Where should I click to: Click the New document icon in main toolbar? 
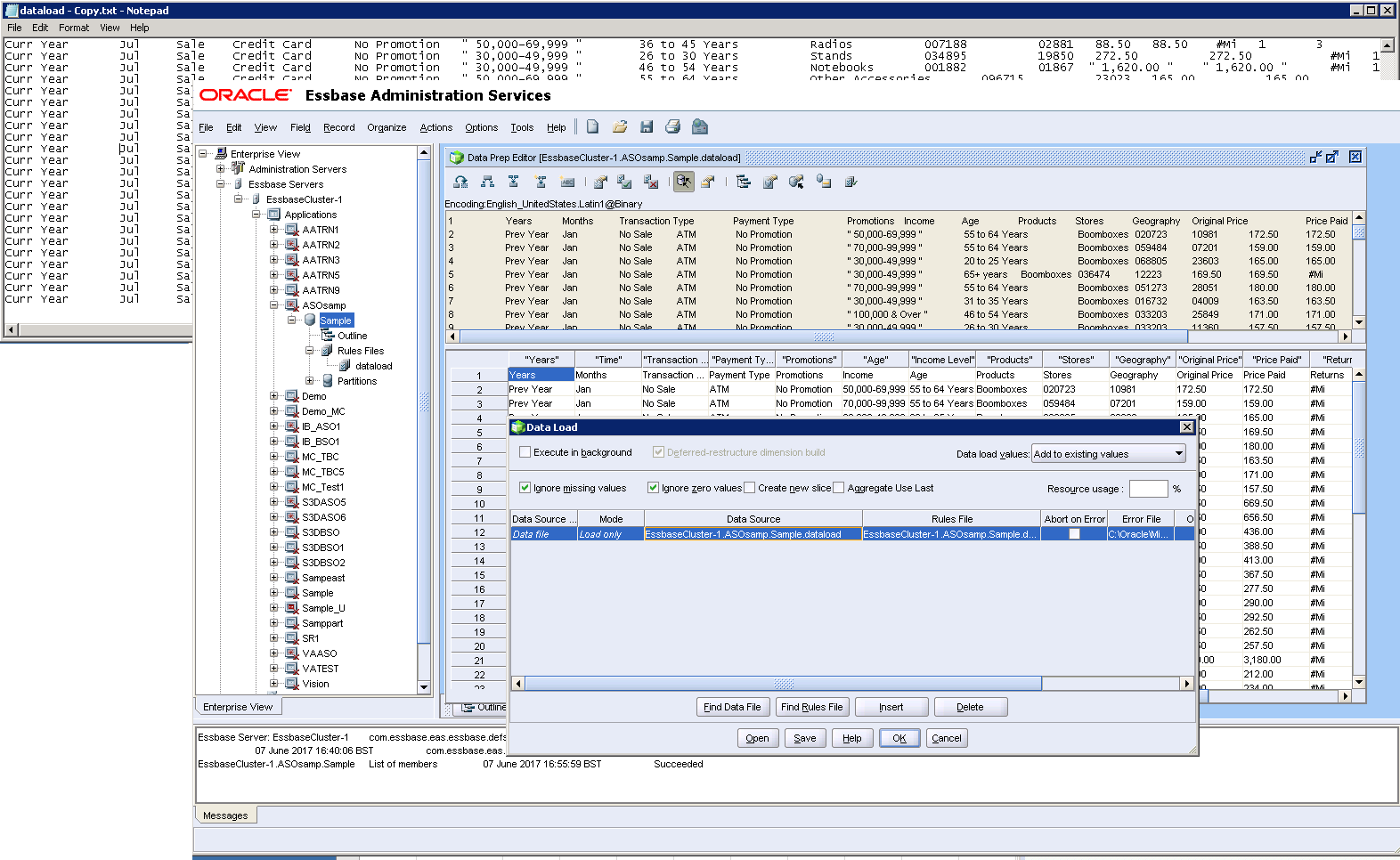point(592,126)
